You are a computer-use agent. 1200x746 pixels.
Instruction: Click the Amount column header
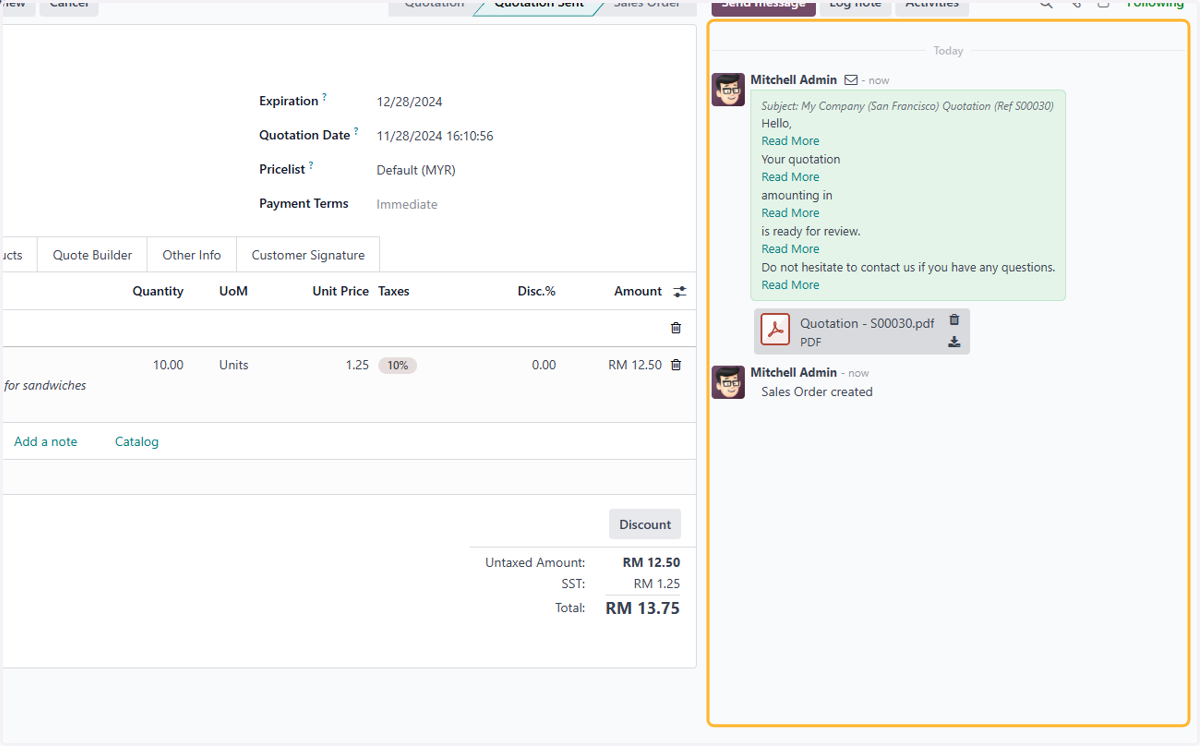click(x=638, y=291)
